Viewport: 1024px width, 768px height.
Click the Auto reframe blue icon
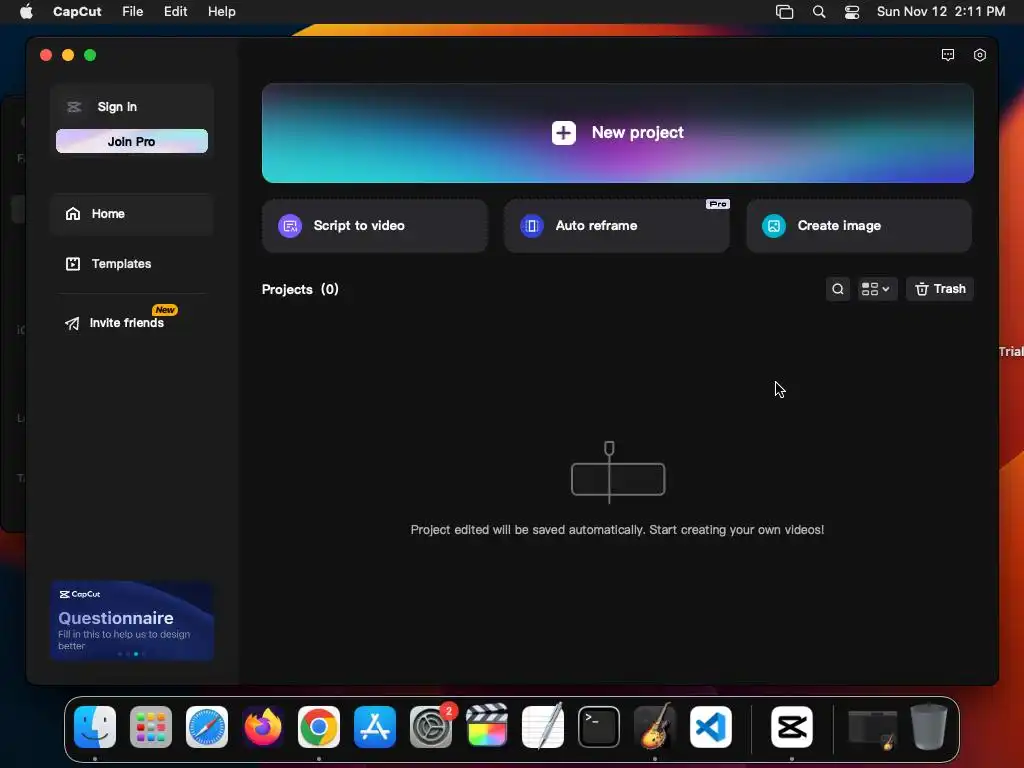pos(532,226)
